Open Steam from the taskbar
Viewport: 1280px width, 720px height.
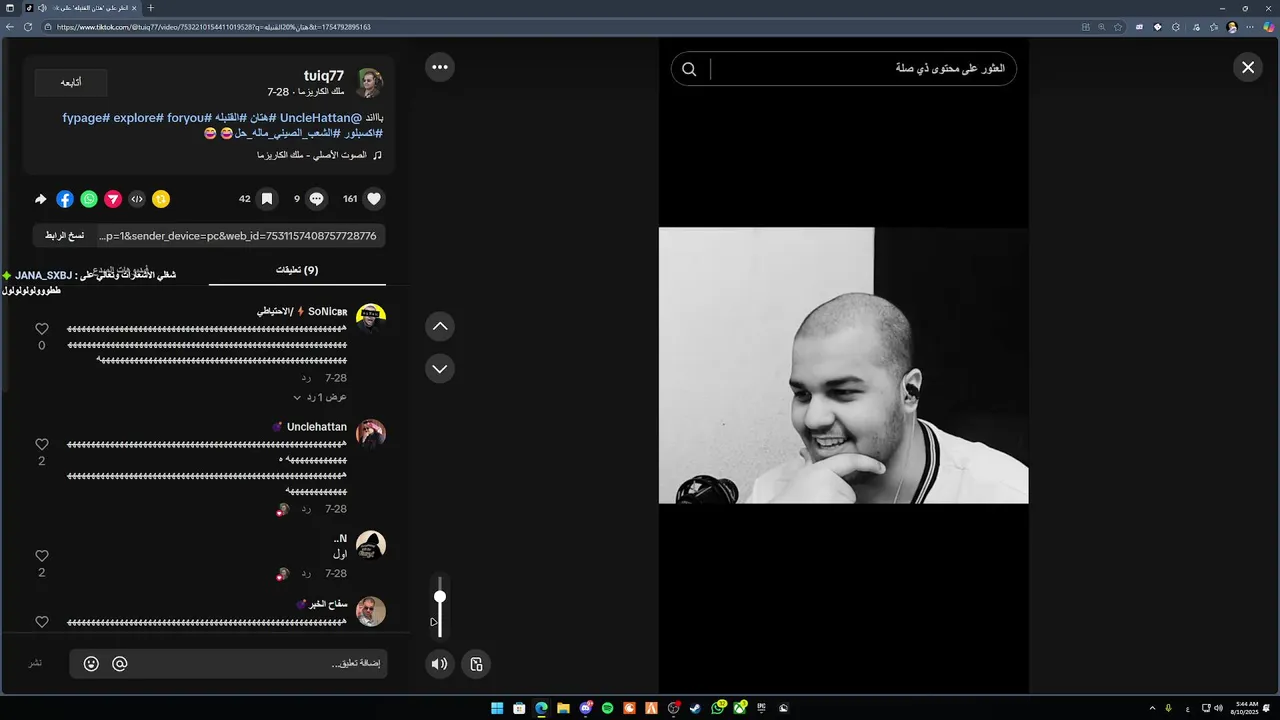[695, 708]
